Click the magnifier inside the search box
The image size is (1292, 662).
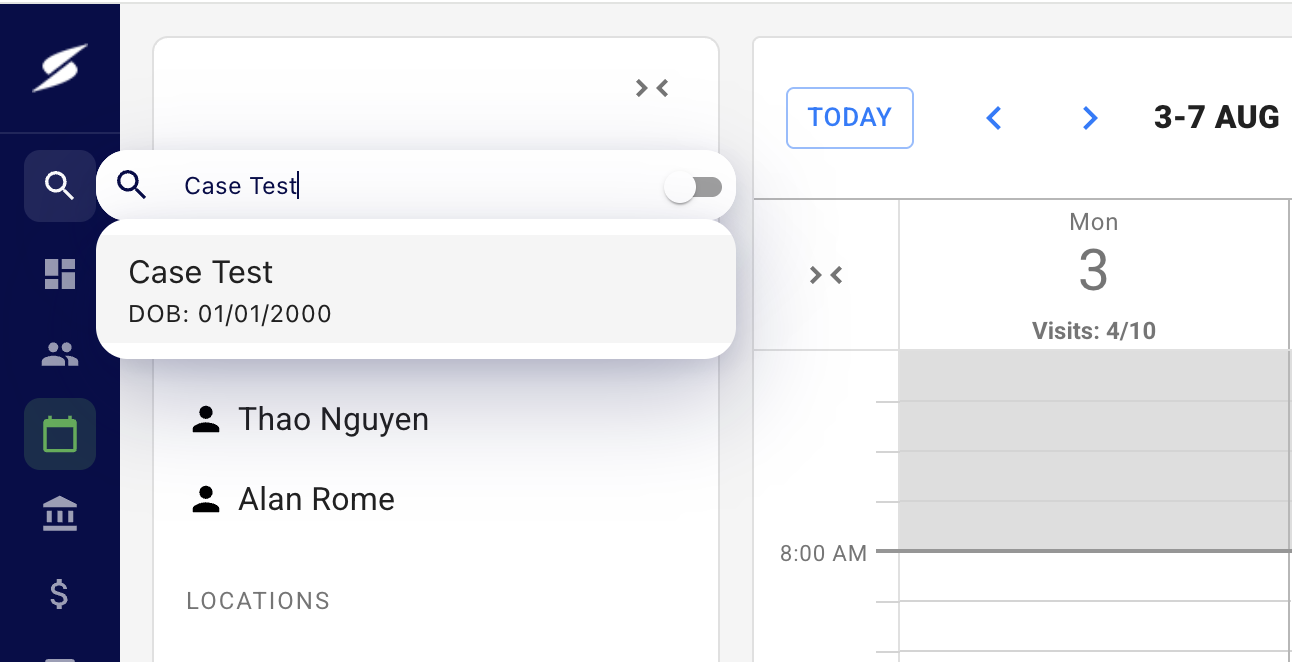[132, 185]
